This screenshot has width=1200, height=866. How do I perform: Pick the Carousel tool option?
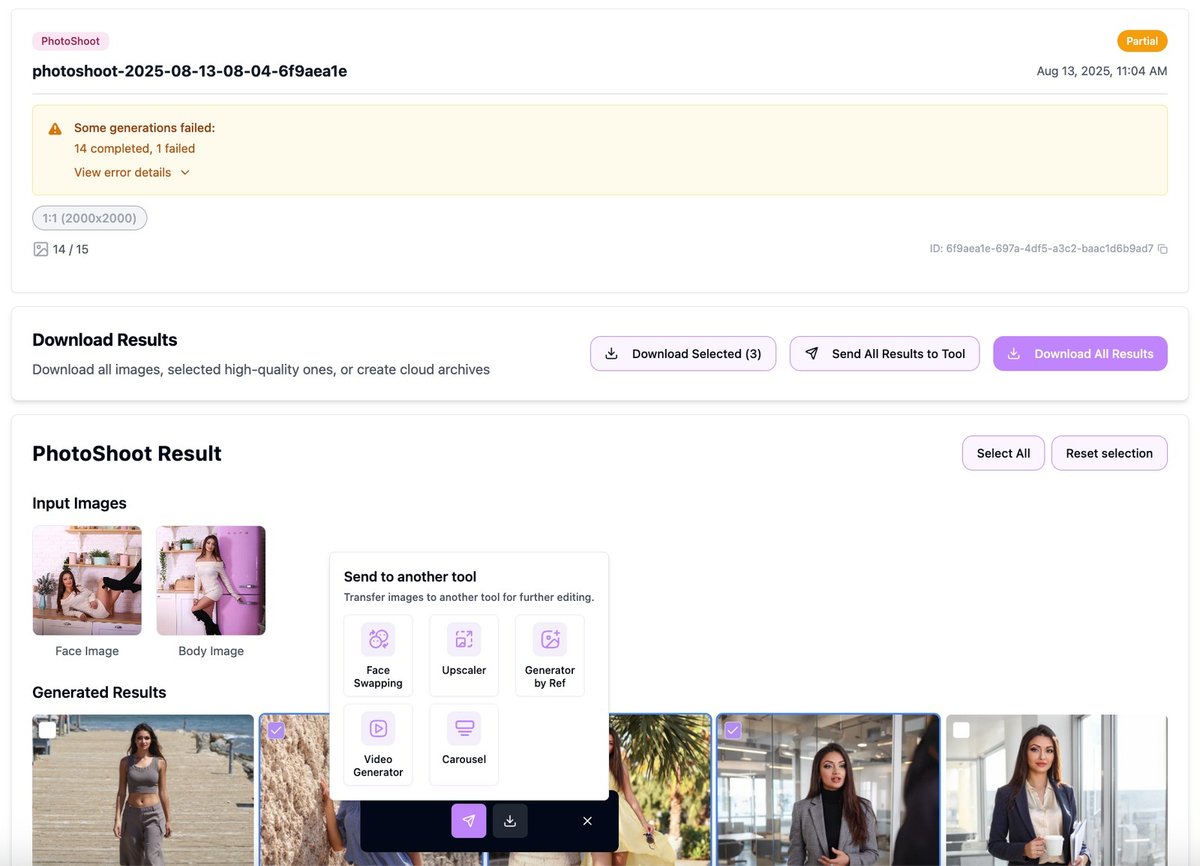click(x=464, y=745)
